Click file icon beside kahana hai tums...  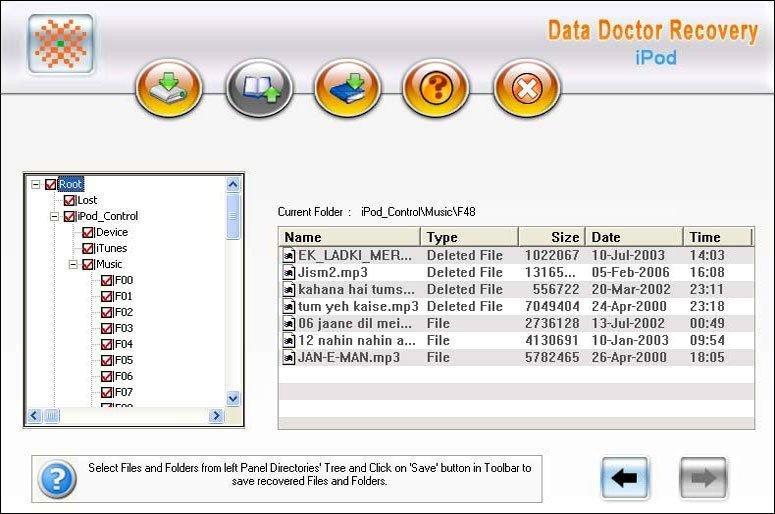coord(289,290)
